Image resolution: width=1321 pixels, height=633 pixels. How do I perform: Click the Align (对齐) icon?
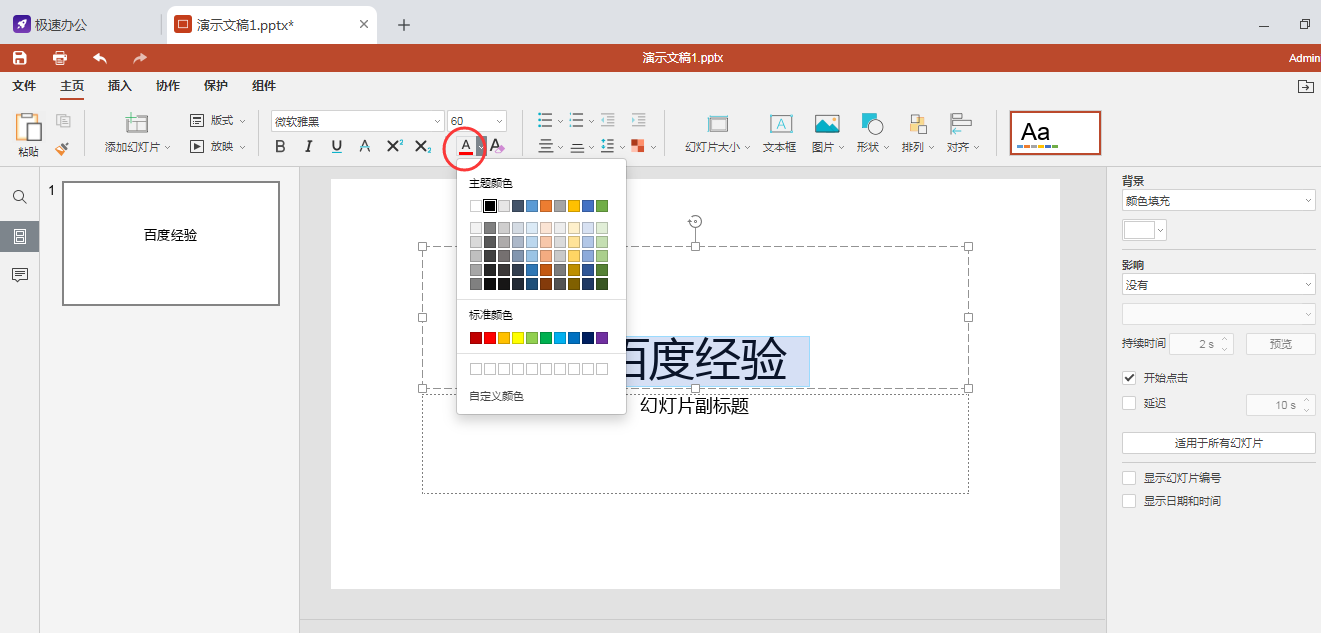coord(961,124)
